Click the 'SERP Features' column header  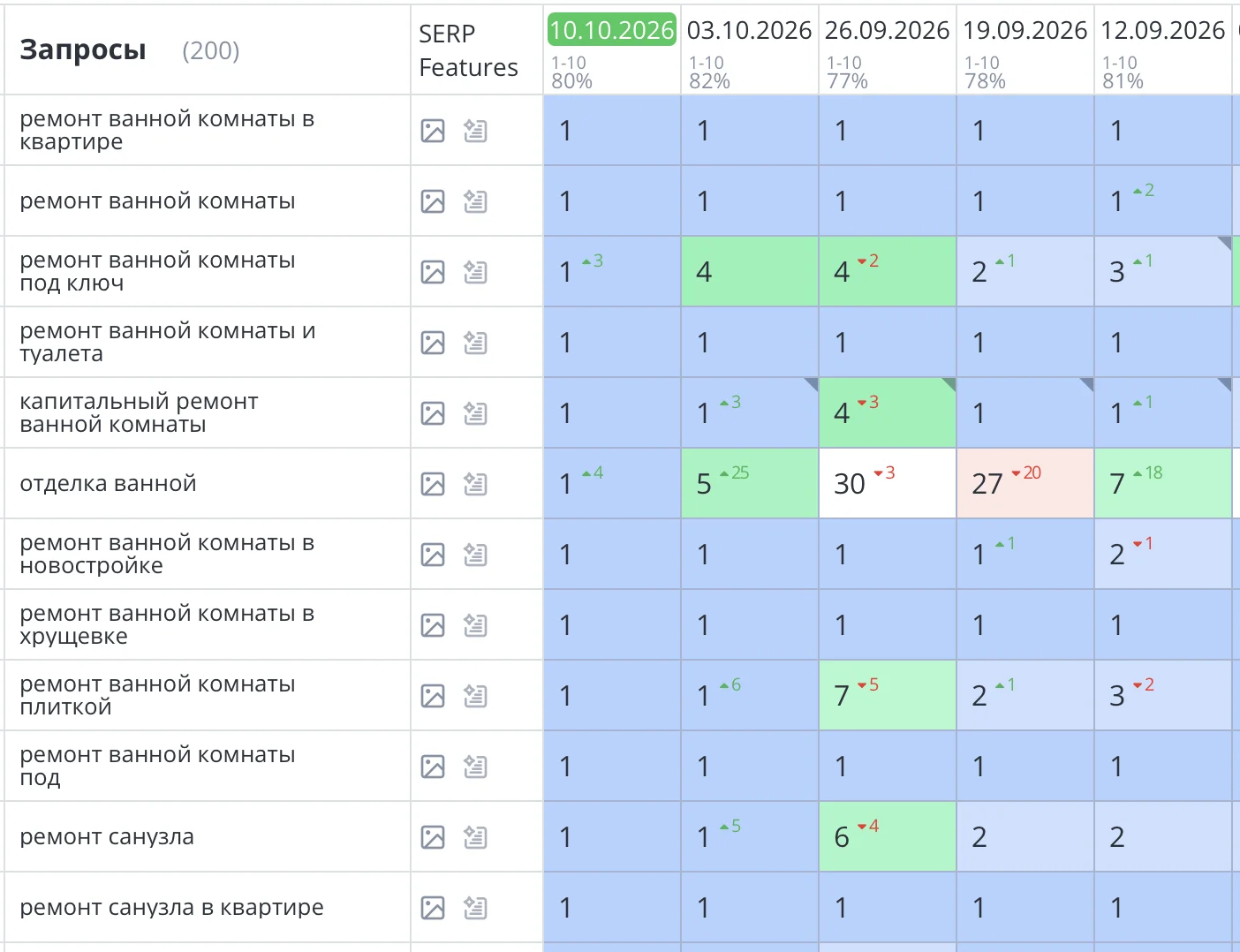pos(468,50)
